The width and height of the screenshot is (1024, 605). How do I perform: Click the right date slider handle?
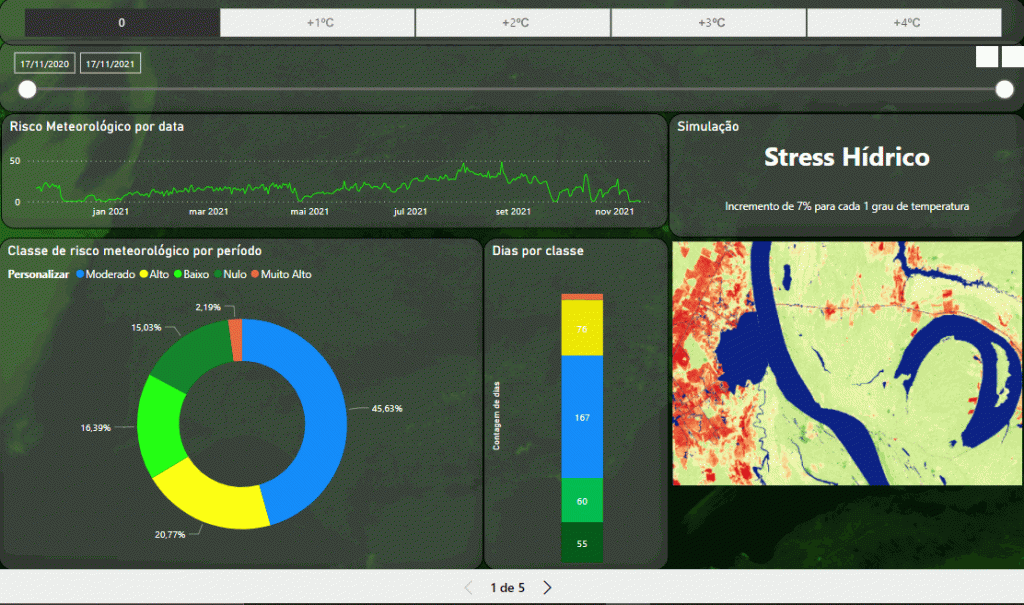[x=1004, y=90]
